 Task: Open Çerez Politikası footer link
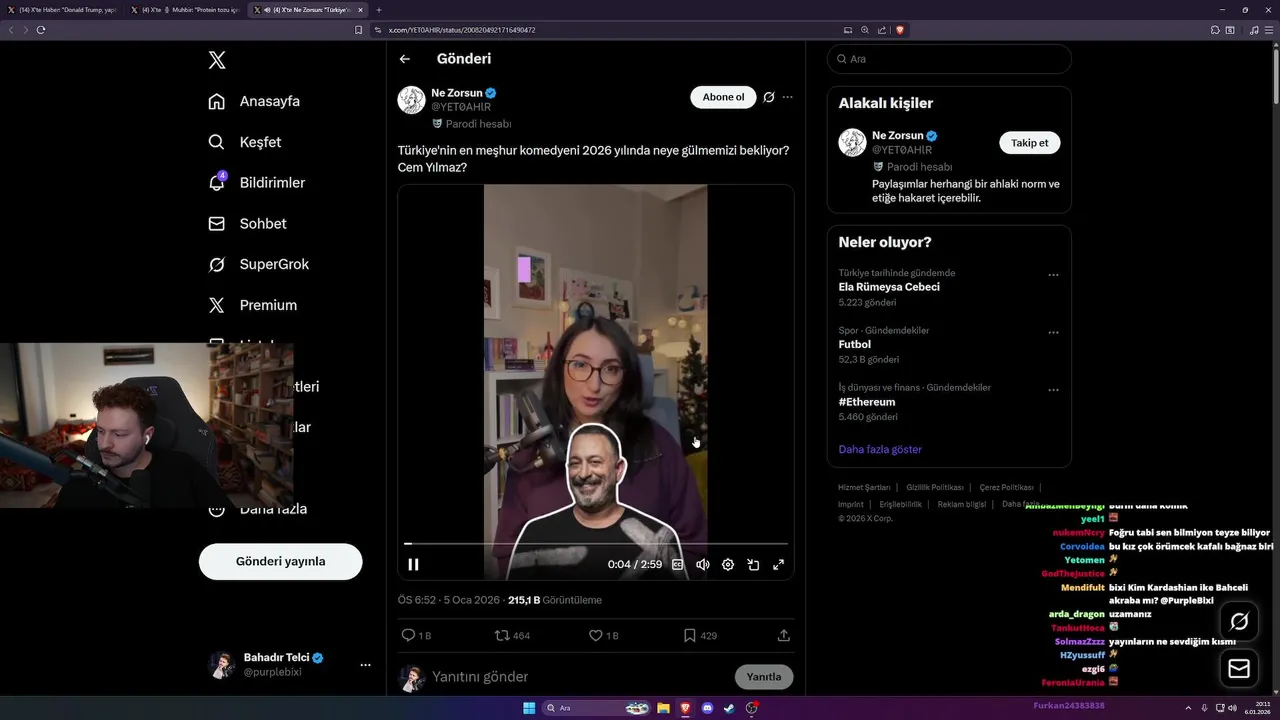point(1007,487)
